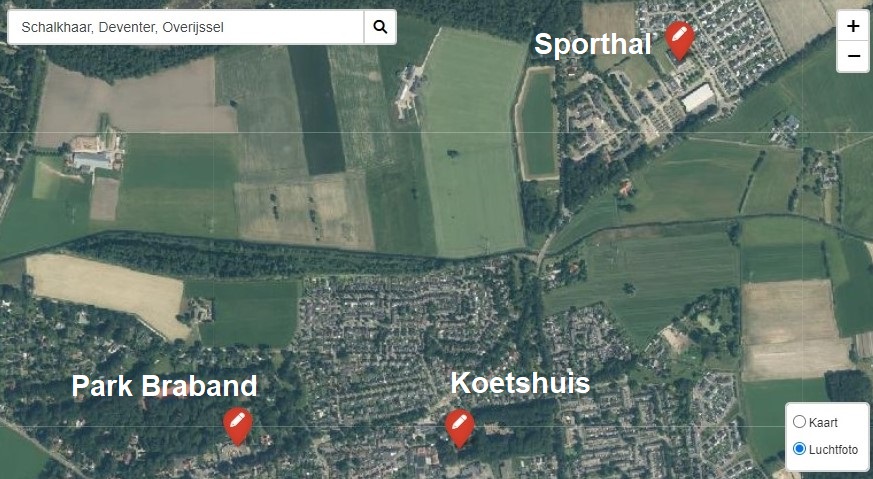873x479 pixels.
Task: Open the Koetshuis map marker
Action: (459, 429)
